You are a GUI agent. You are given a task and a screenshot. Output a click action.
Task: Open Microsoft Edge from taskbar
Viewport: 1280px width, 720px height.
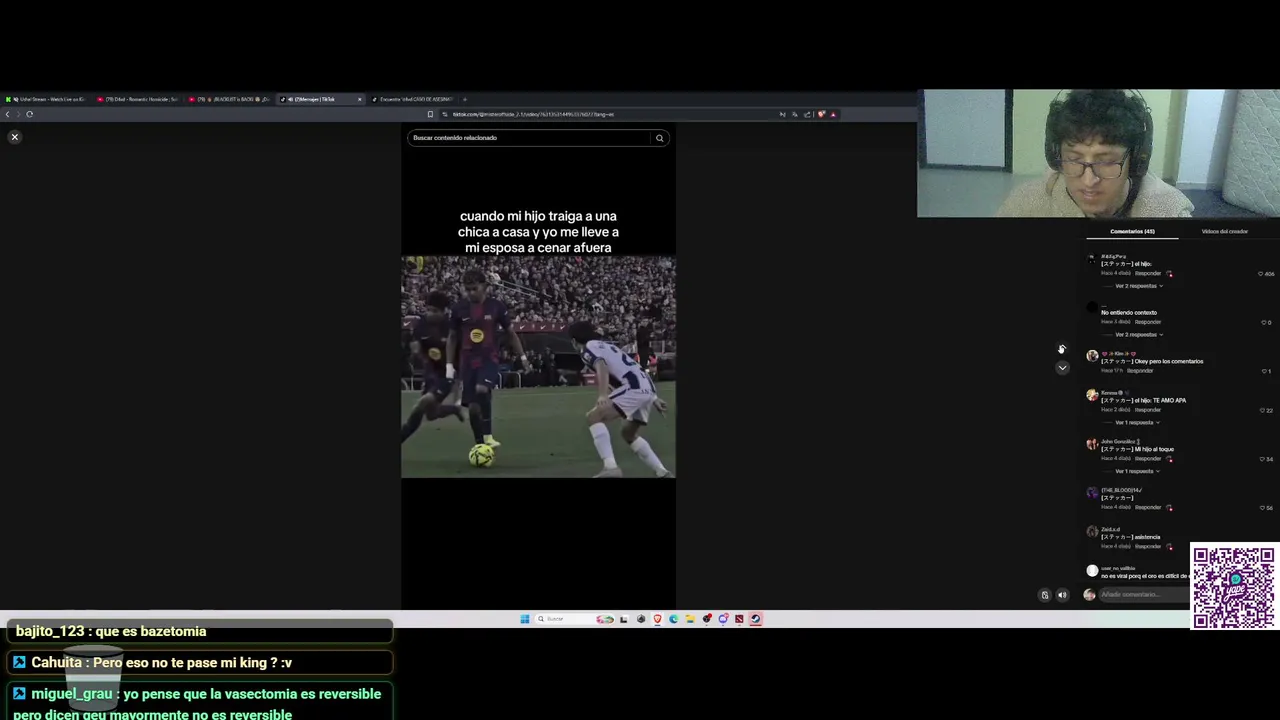(673, 619)
